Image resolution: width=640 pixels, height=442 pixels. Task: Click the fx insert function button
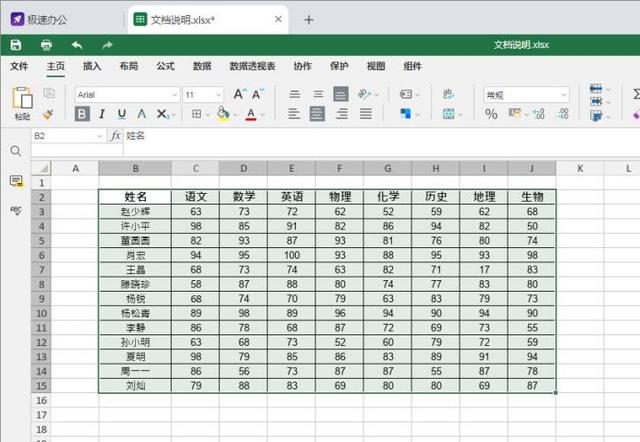tap(116, 136)
